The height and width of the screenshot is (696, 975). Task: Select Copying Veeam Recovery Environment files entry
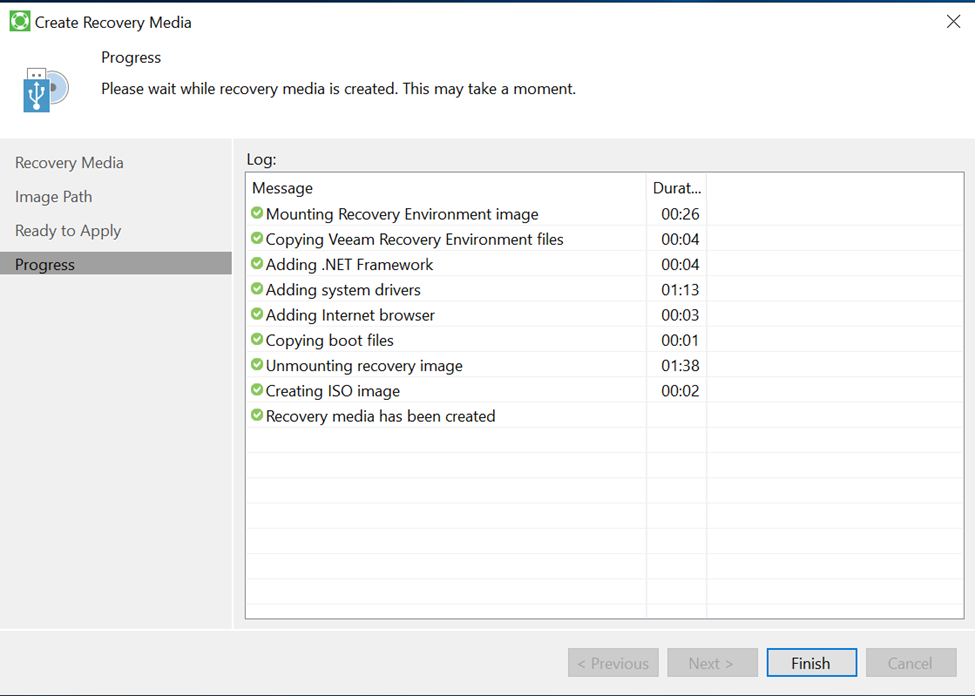pyautogui.click(x=414, y=239)
